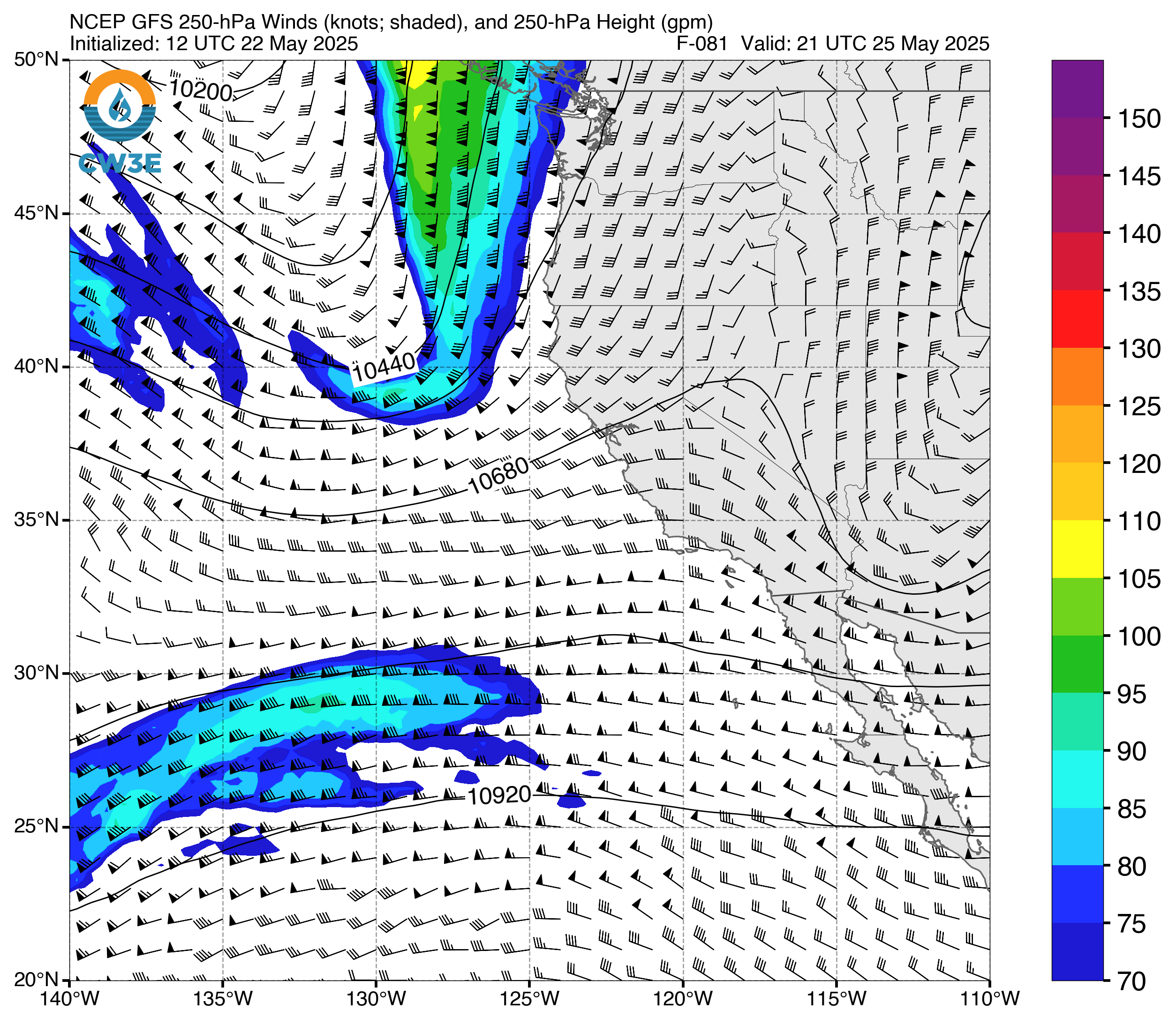
Task: Click the 130 colorbar tick label
Action: tap(1139, 349)
